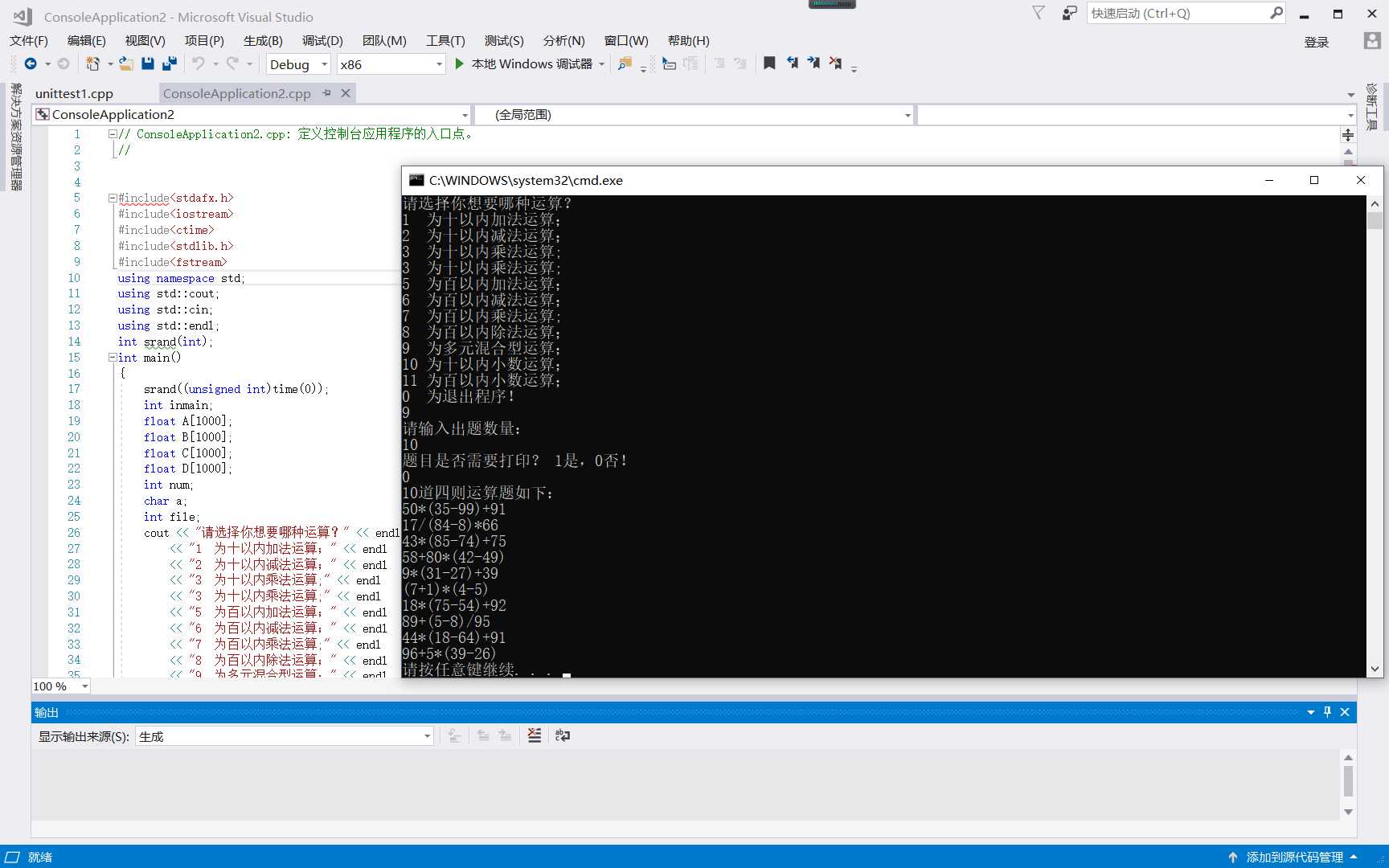The width and height of the screenshot is (1389, 868).
Task: Open the 调试(D) menu
Action: pyautogui.click(x=322, y=41)
